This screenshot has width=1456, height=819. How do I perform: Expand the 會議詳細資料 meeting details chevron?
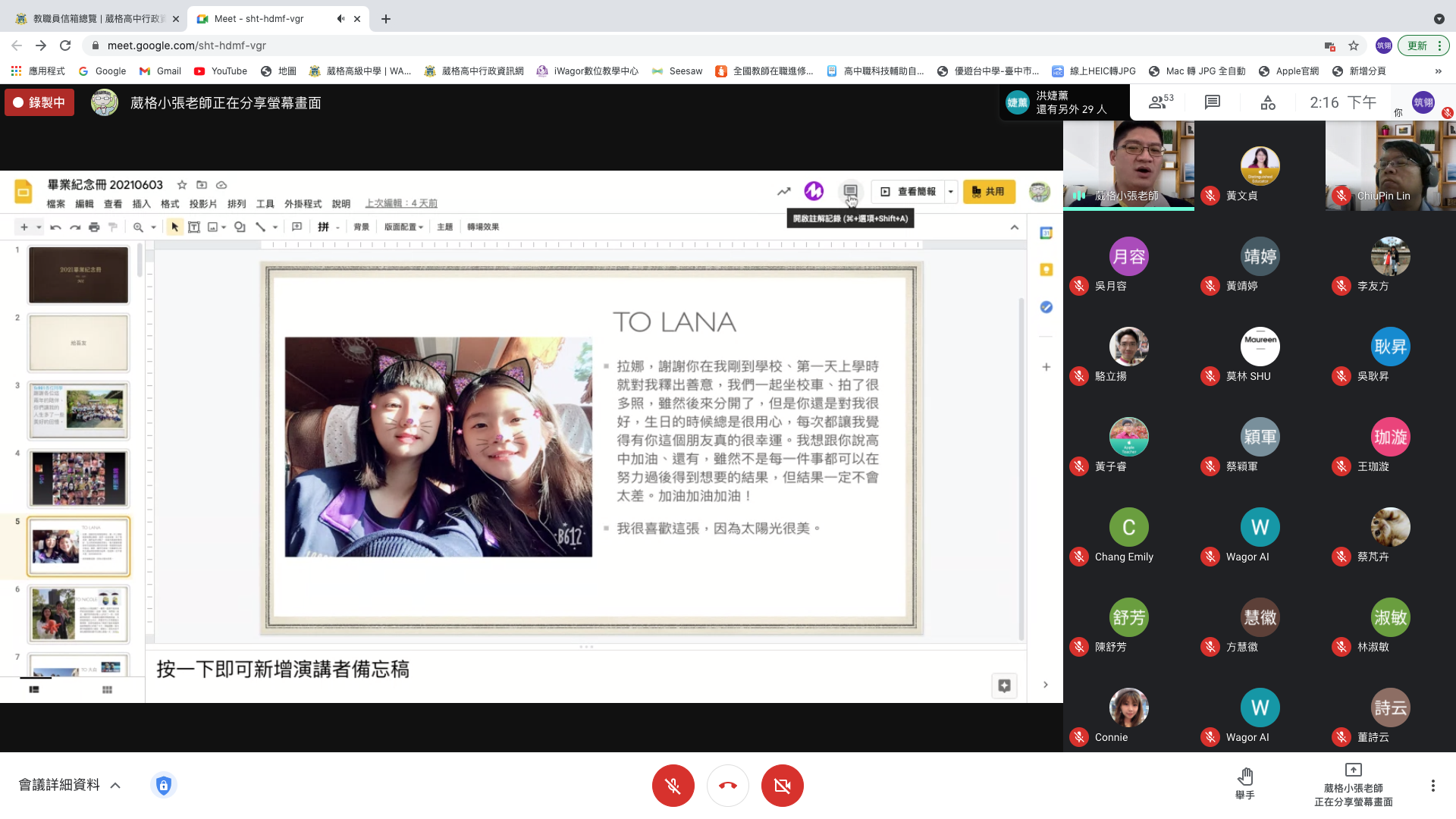pyautogui.click(x=115, y=786)
